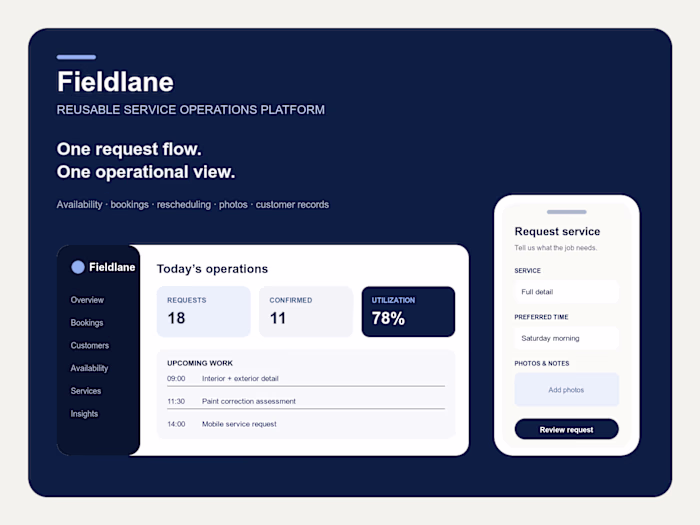700x525 pixels.
Task: Select the 11:30 Paint correction assessment row
Action: 306,401
